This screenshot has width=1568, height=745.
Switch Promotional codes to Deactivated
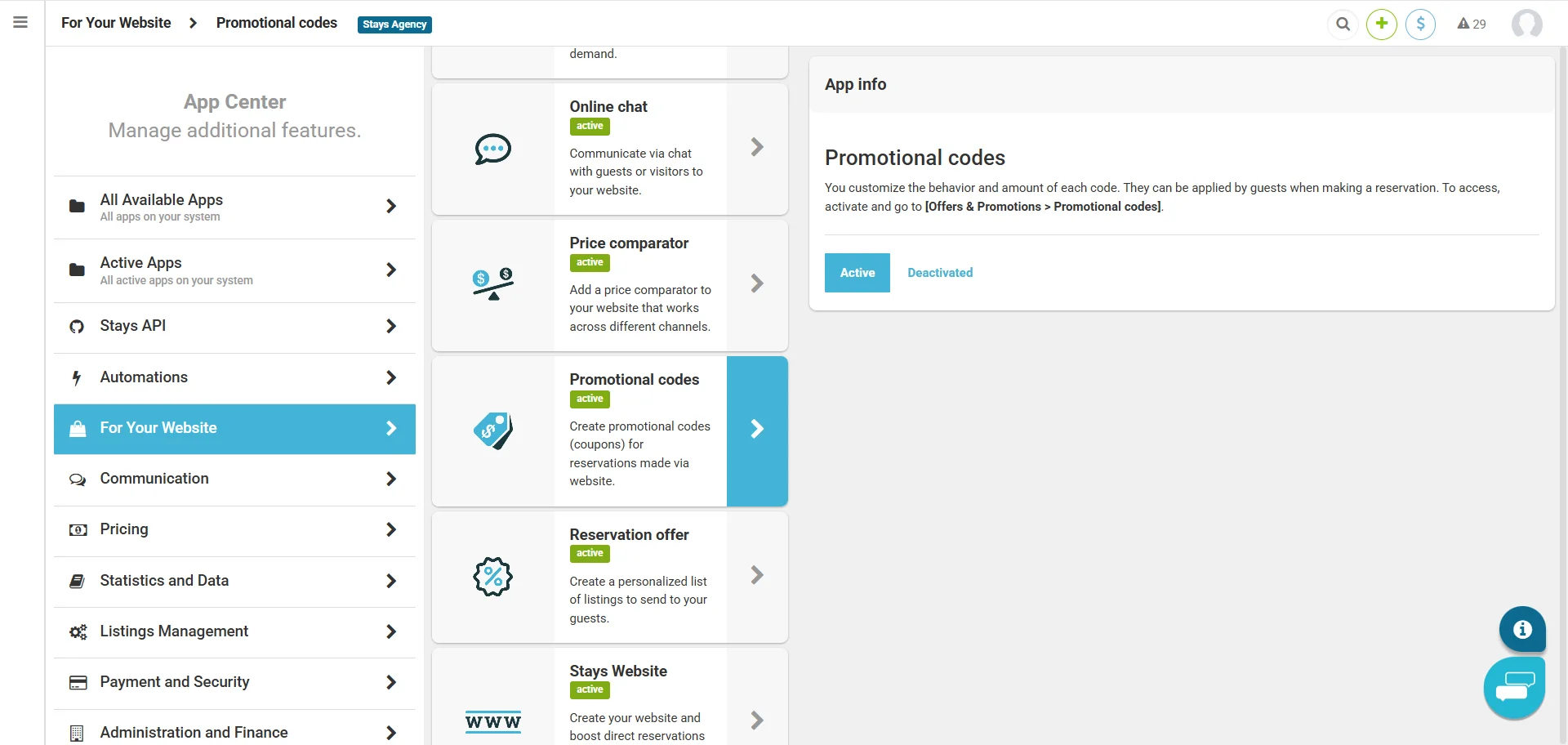[x=940, y=273]
